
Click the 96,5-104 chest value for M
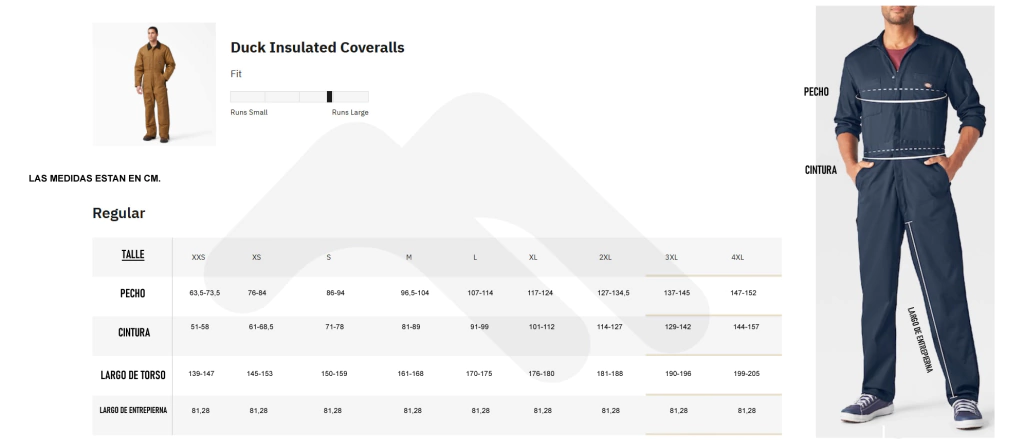(x=415, y=293)
